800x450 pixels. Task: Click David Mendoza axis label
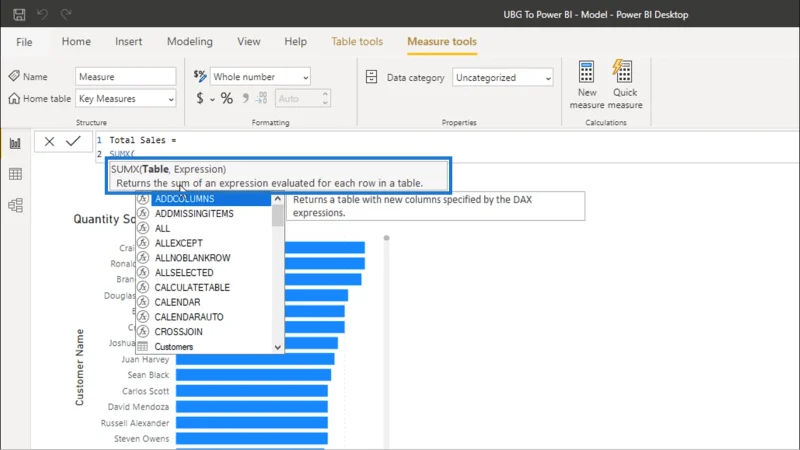(x=138, y=407)
